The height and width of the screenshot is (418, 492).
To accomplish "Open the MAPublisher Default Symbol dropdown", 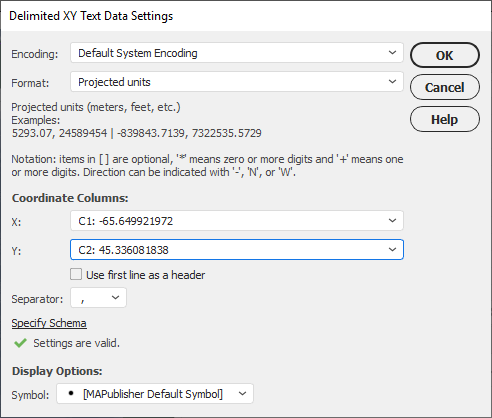I will pos(155,394).
